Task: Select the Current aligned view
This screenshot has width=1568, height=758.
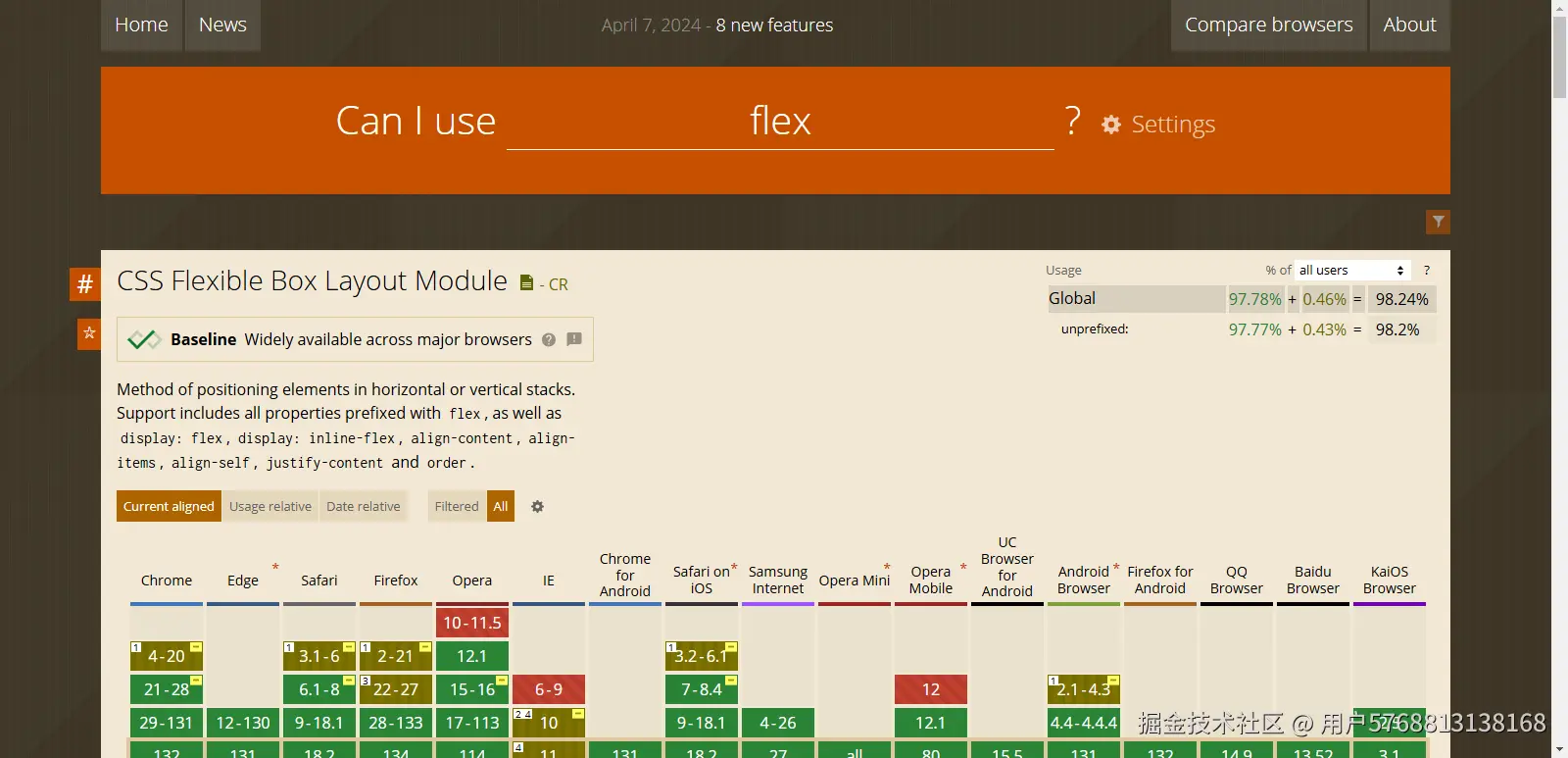Action: tap(169, 506)
